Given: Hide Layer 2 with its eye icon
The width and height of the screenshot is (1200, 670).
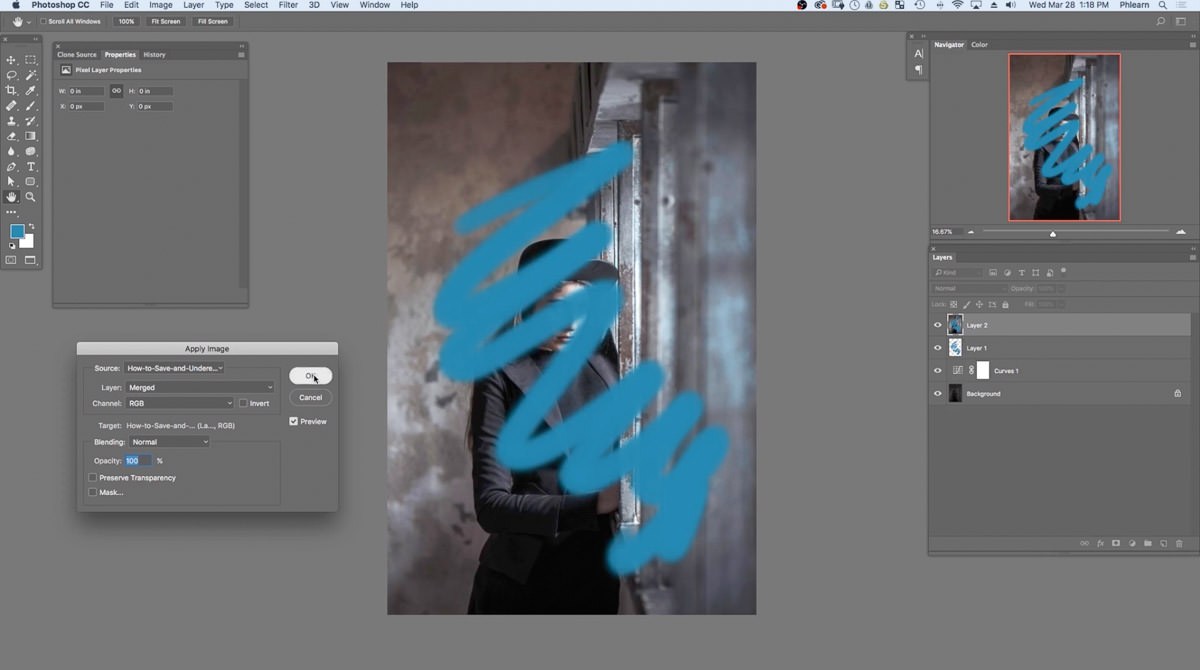Looking at the screenshot, I should tap(938, 325).
